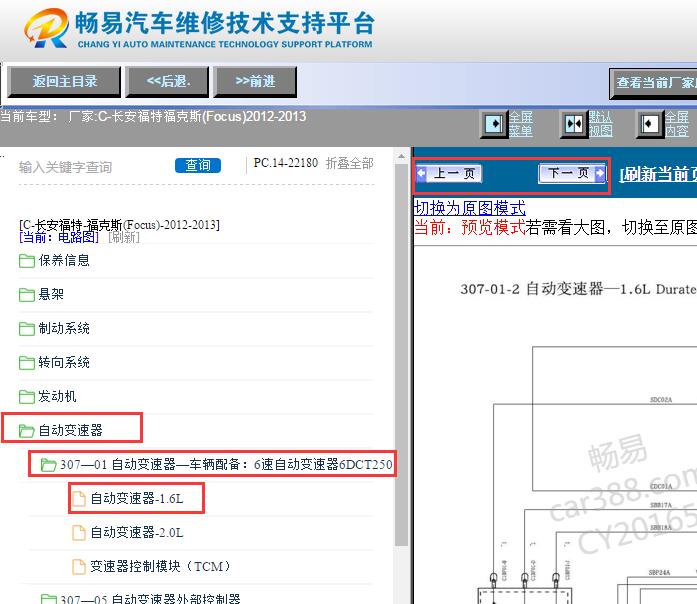The width and height of the screenshot is (697, 604).
Task: Click the 默认视图 layout icon
Action: [x=574, y=124]
